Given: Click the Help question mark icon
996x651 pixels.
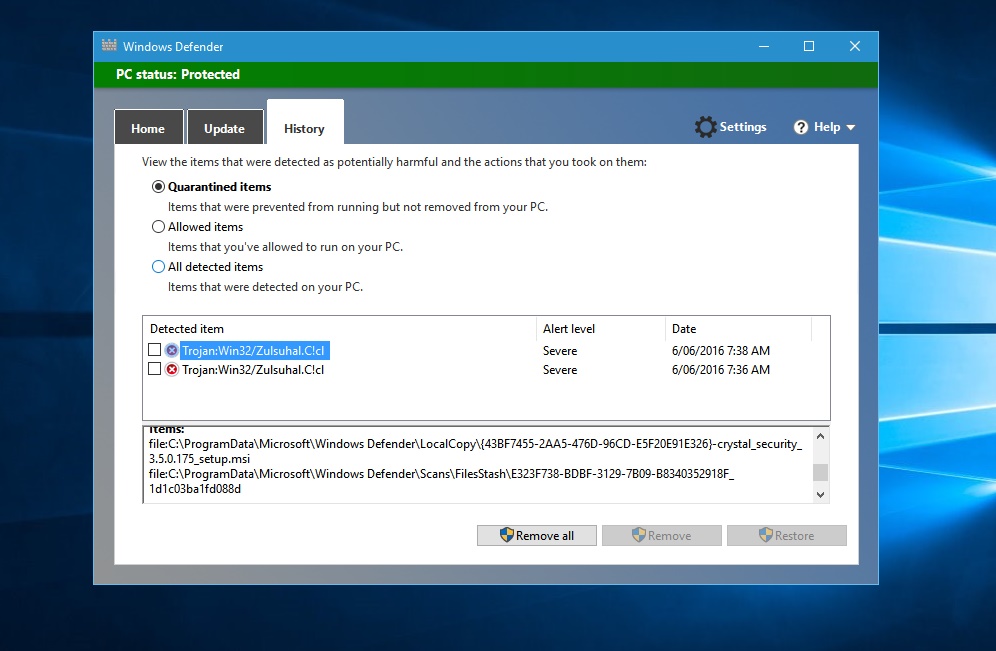Looking at the screenshot, I should (800, 127).
